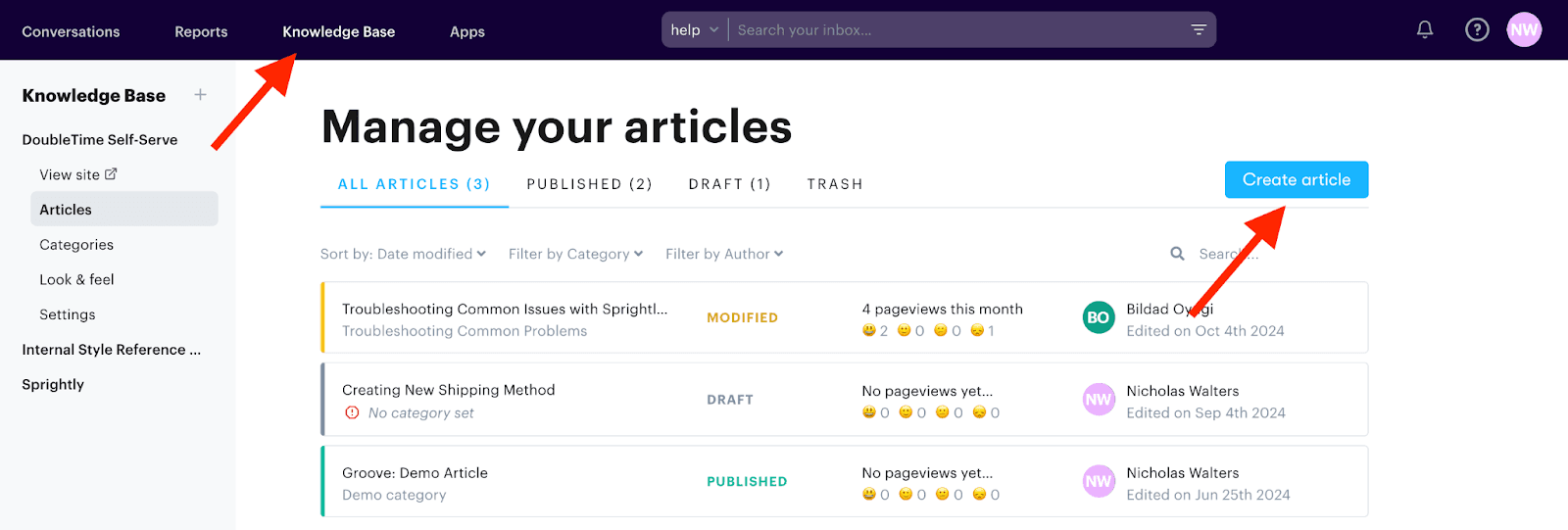Click happy emoji rating on Troubleshooting article

tap(869, 330)
